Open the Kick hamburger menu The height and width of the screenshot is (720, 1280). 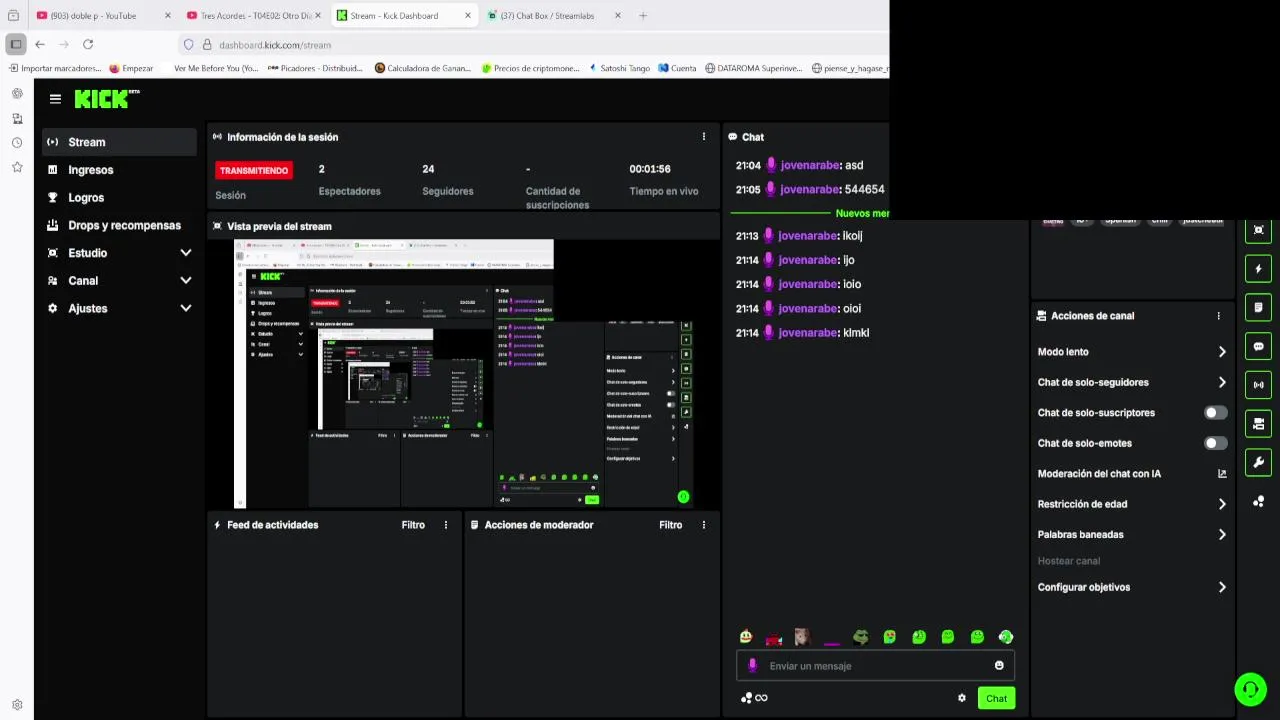click(x=55, y=99)
